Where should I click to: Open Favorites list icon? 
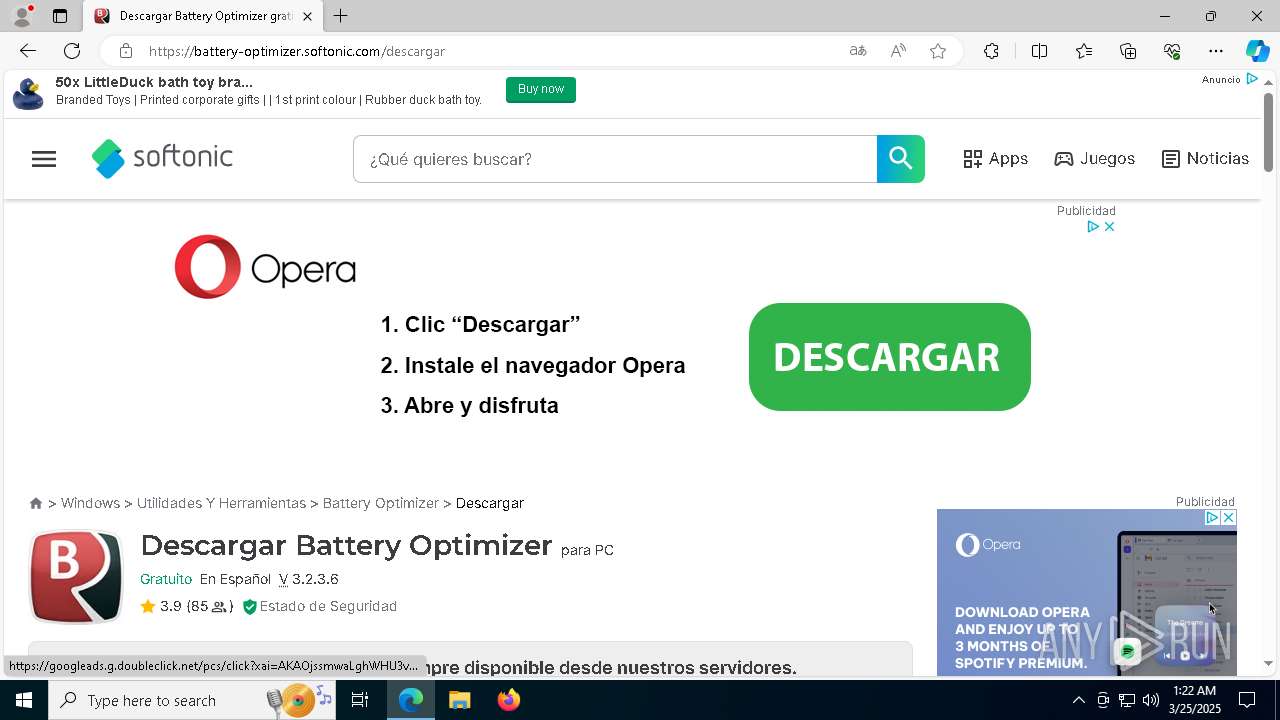coord(1084,51)
